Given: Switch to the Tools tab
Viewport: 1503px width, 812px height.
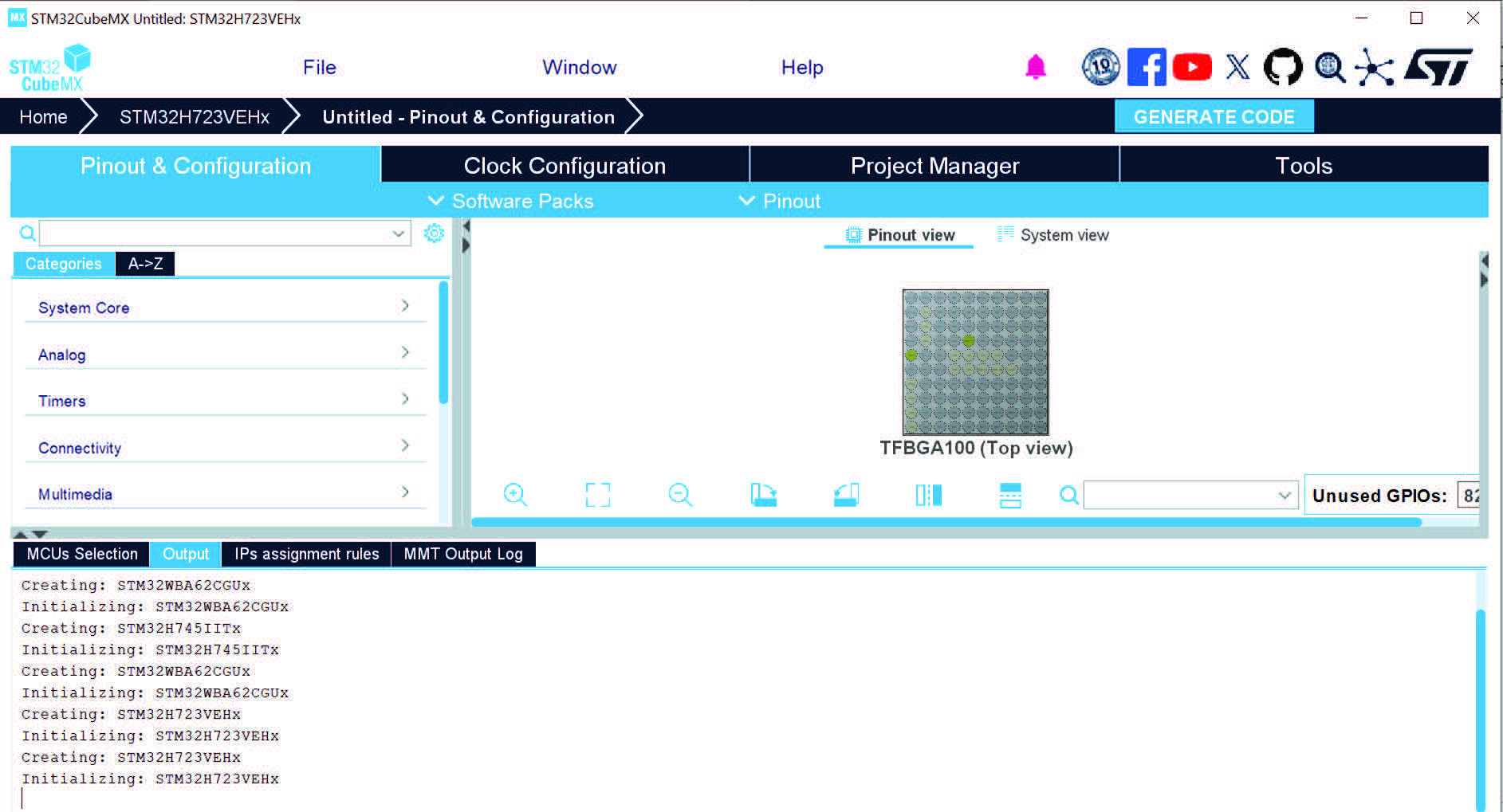Looking at the screenshot, I should (1304, 165).
